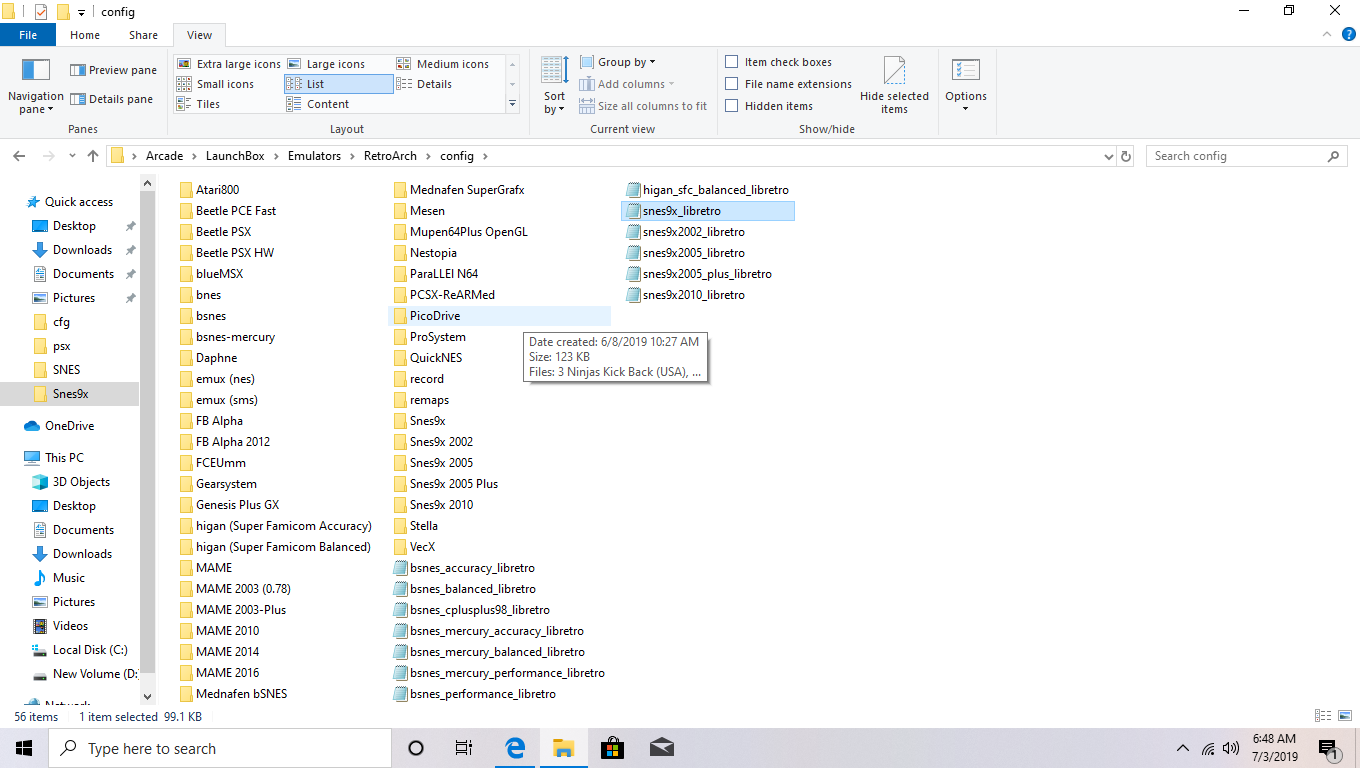Select OneDrive in navigation pane

pos(69,426)
